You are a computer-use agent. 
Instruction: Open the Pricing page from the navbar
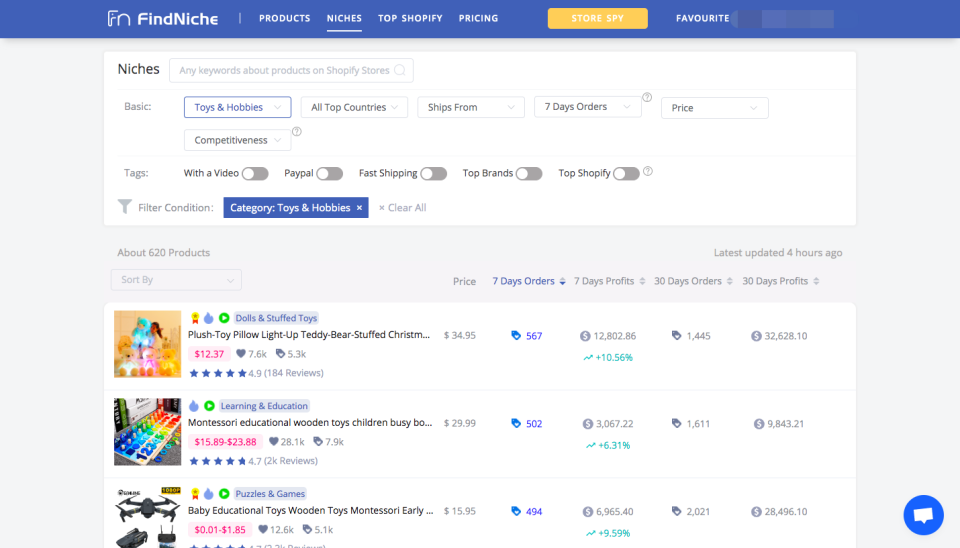[478, 19]
